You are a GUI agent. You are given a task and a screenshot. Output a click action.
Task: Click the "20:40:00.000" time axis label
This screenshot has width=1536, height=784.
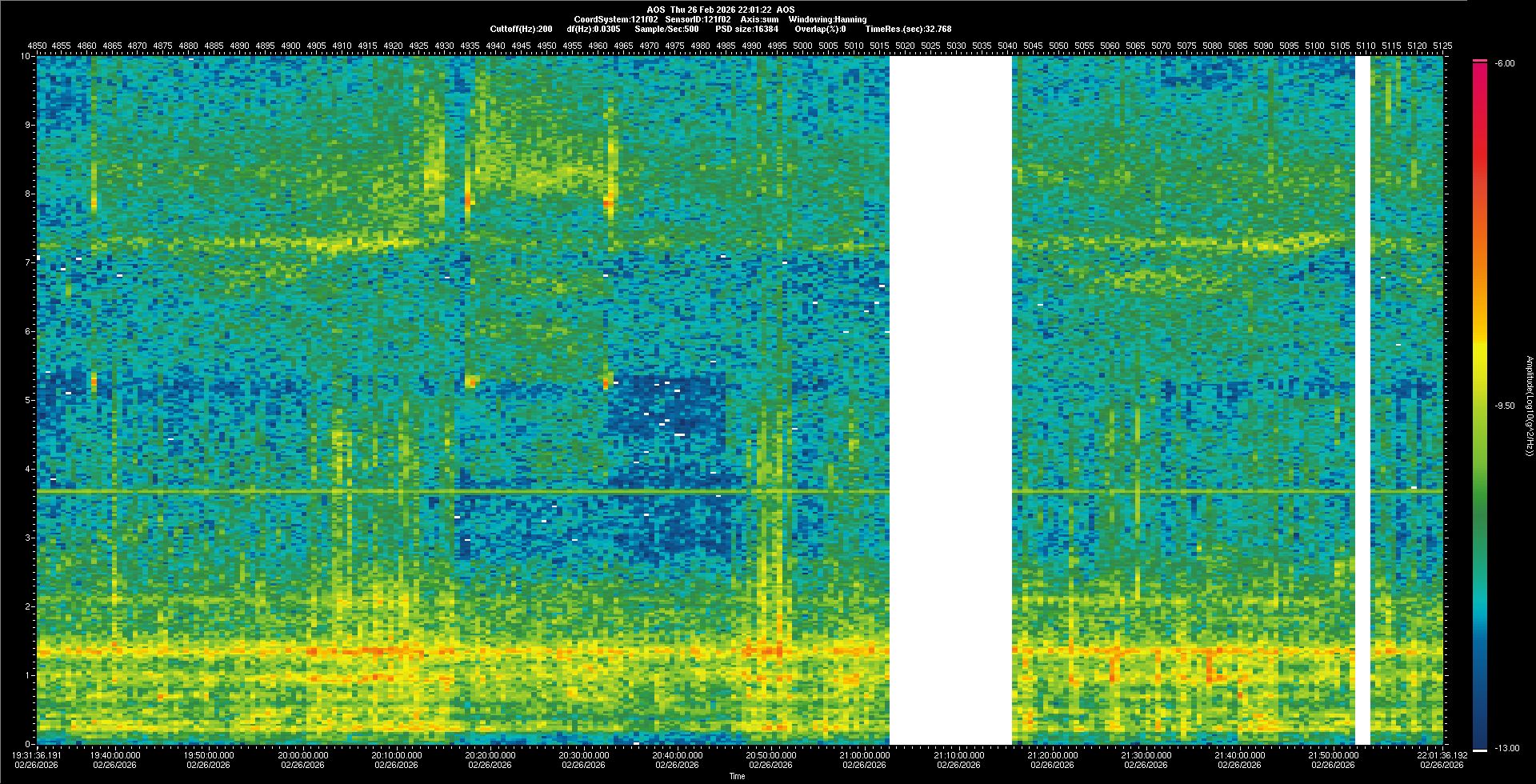click(677, 754)
